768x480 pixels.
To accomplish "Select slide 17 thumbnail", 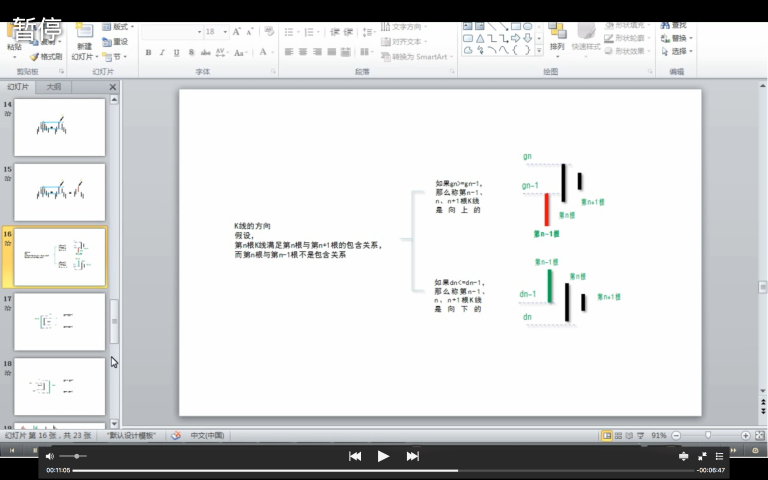I will (59, 321).
